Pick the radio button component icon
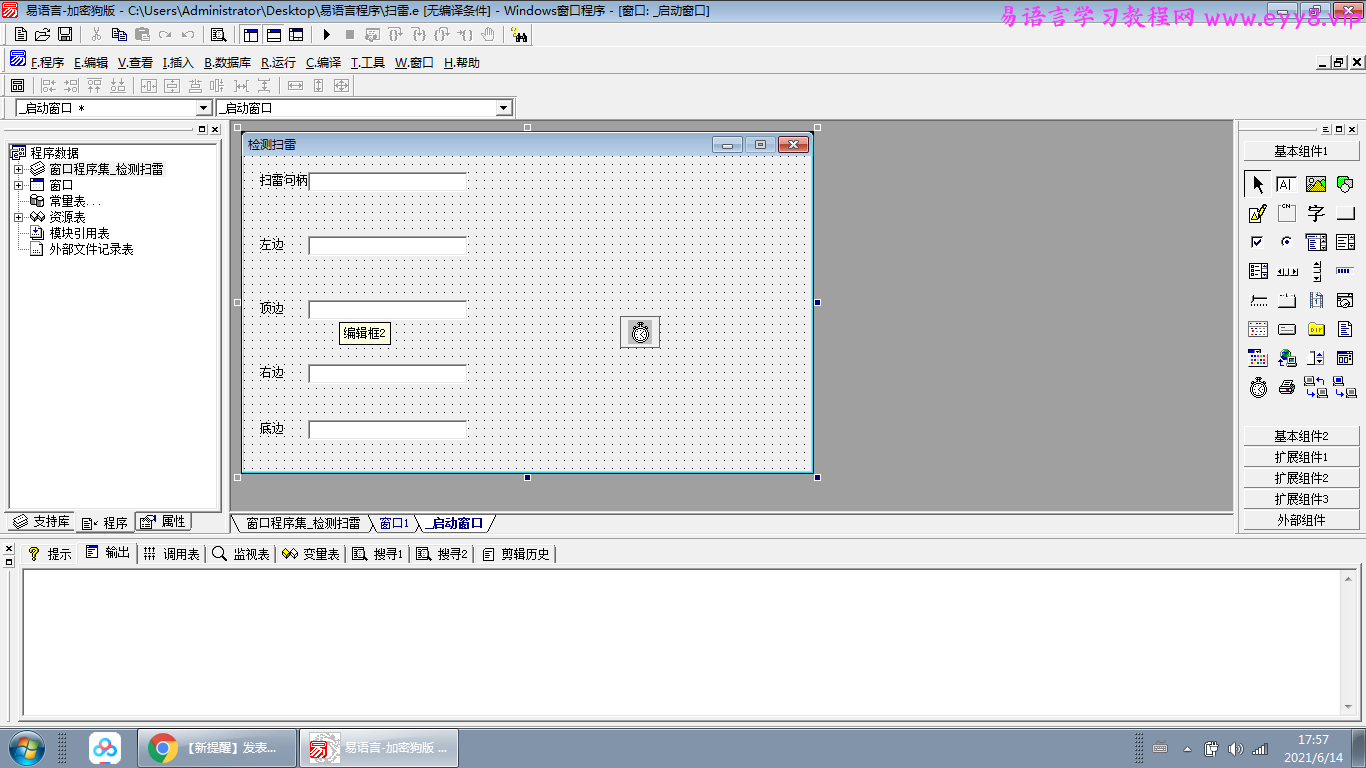This screenshot has height=768, width=1366. [x=1287, y=242]
